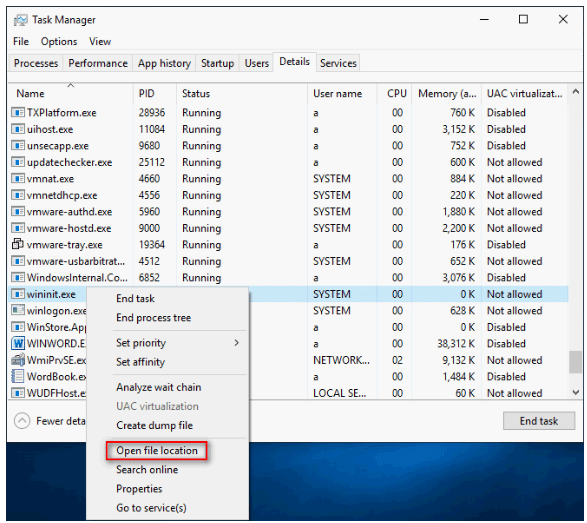Collapse view with Fewer details arrow icon

coord(22,421)
